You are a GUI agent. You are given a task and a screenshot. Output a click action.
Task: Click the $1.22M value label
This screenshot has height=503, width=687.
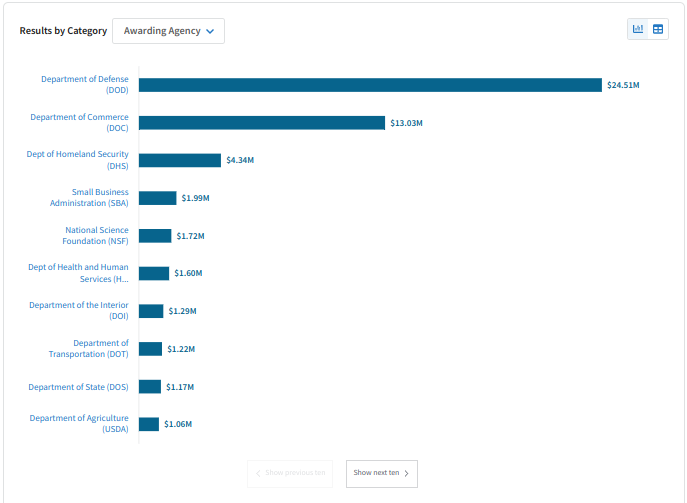click(x=181, y=349)
